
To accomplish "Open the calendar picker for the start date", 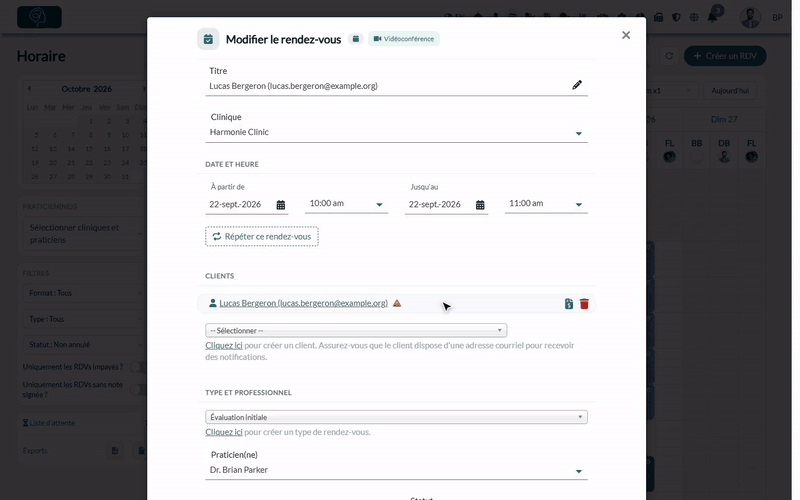I will [x=281, y=205].
